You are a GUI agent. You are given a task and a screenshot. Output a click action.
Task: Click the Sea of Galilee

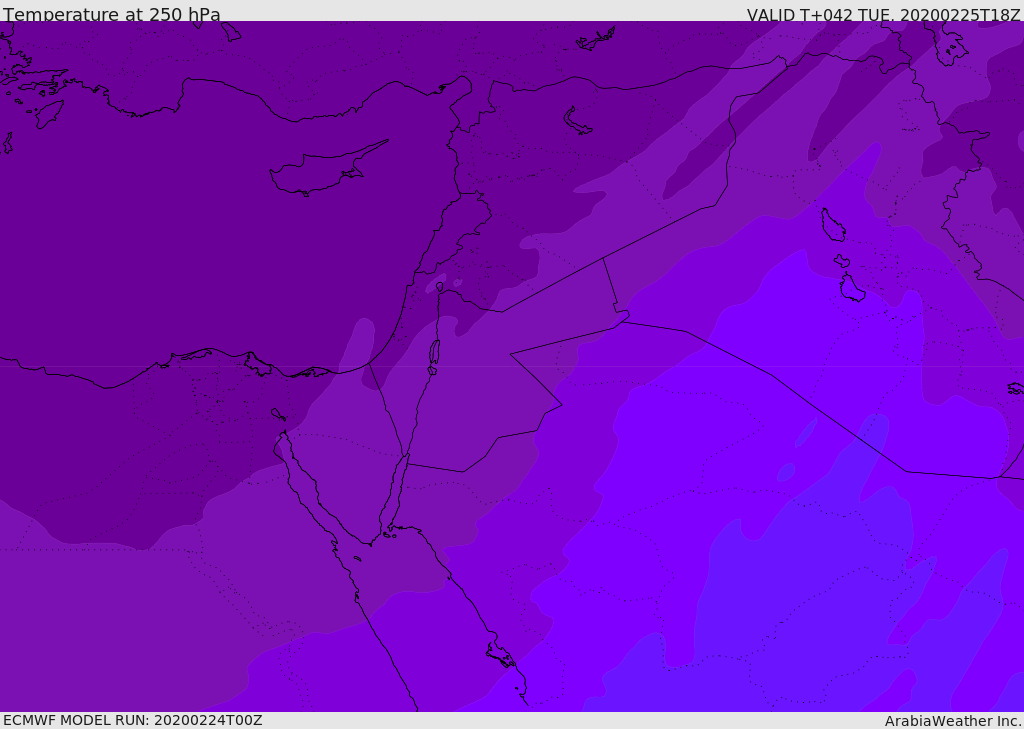tap(440, 287)
